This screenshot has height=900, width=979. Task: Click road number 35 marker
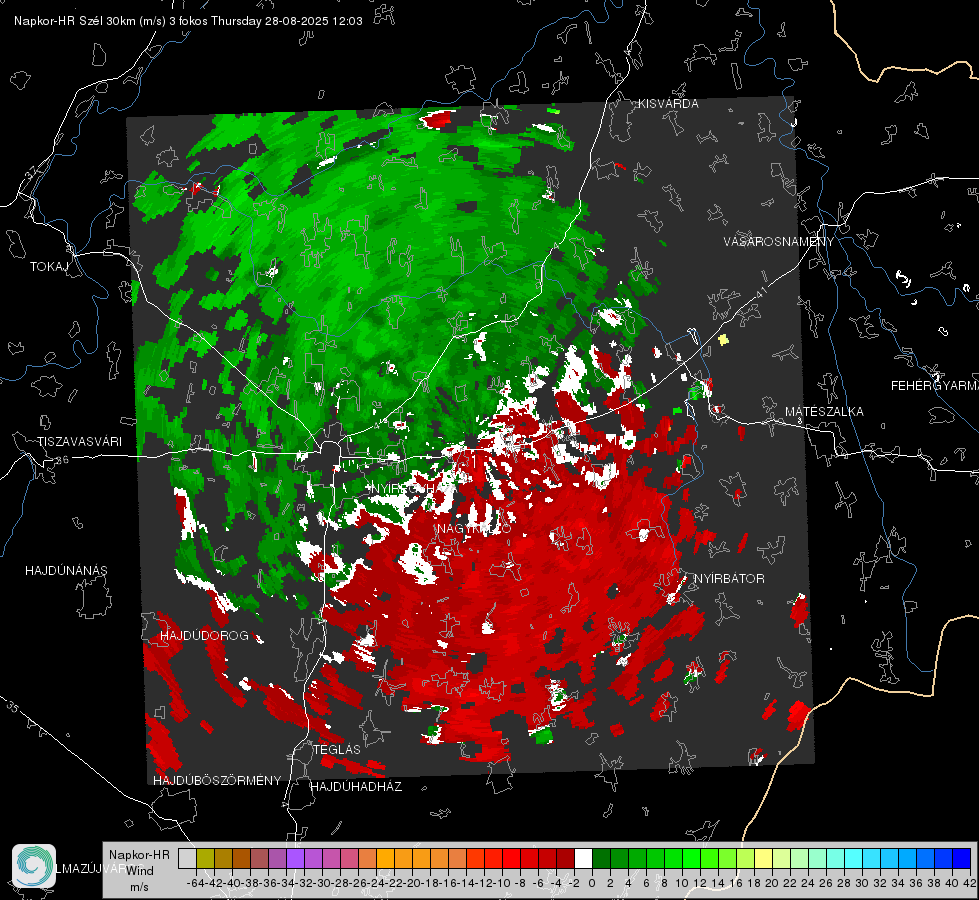click(x=12, y=707)
